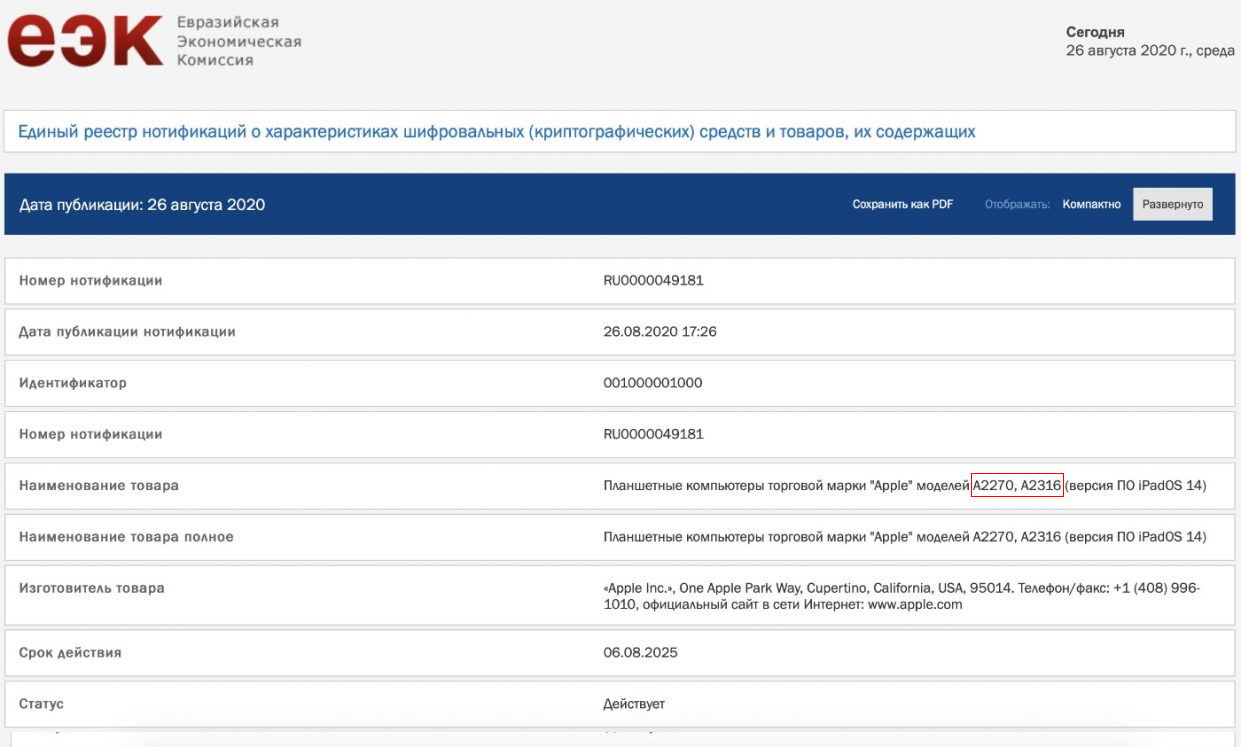The height and width of the screenshot is (747, 1241).
Task: Click the Отображать label
Action: [1017, 204]
